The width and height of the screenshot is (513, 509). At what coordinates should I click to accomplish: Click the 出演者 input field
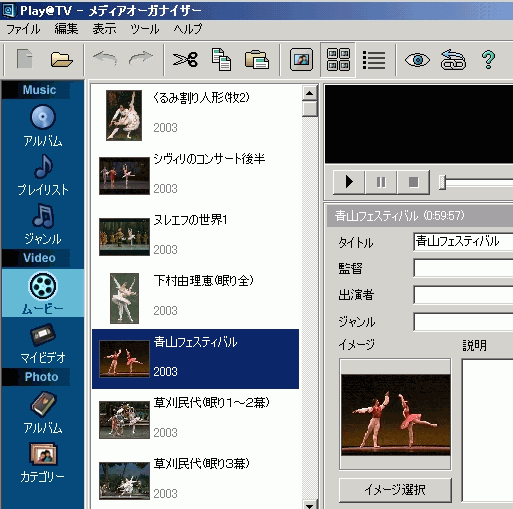coord(463,295)
